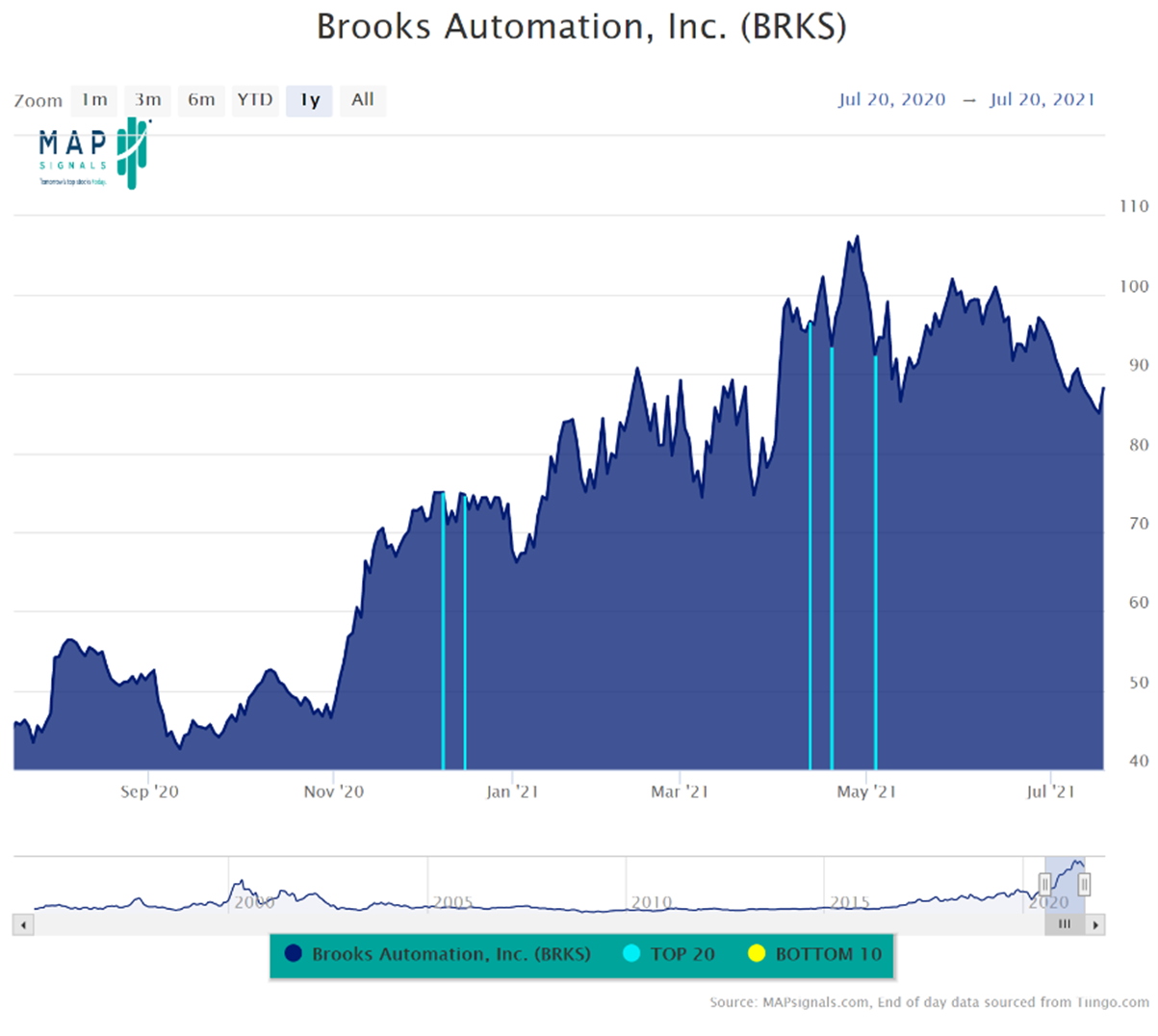Toggle the Brooks Automation, Inc. (BRKS) legend series
The width and height of the screenshot is (1158, 1036).
[x=438, y=954]
